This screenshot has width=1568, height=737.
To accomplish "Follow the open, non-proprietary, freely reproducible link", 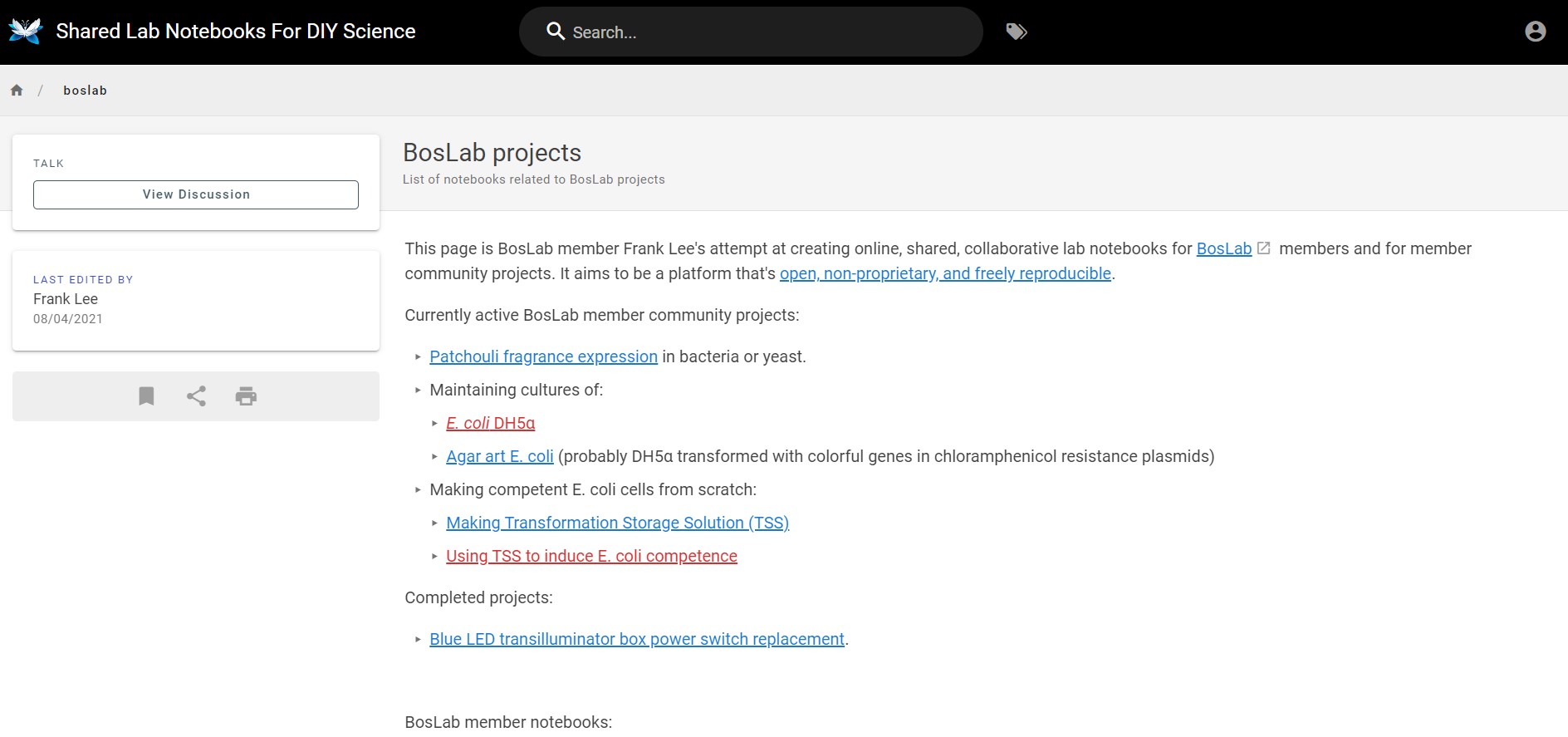I will pyautogui.click(x=944, y=273).
